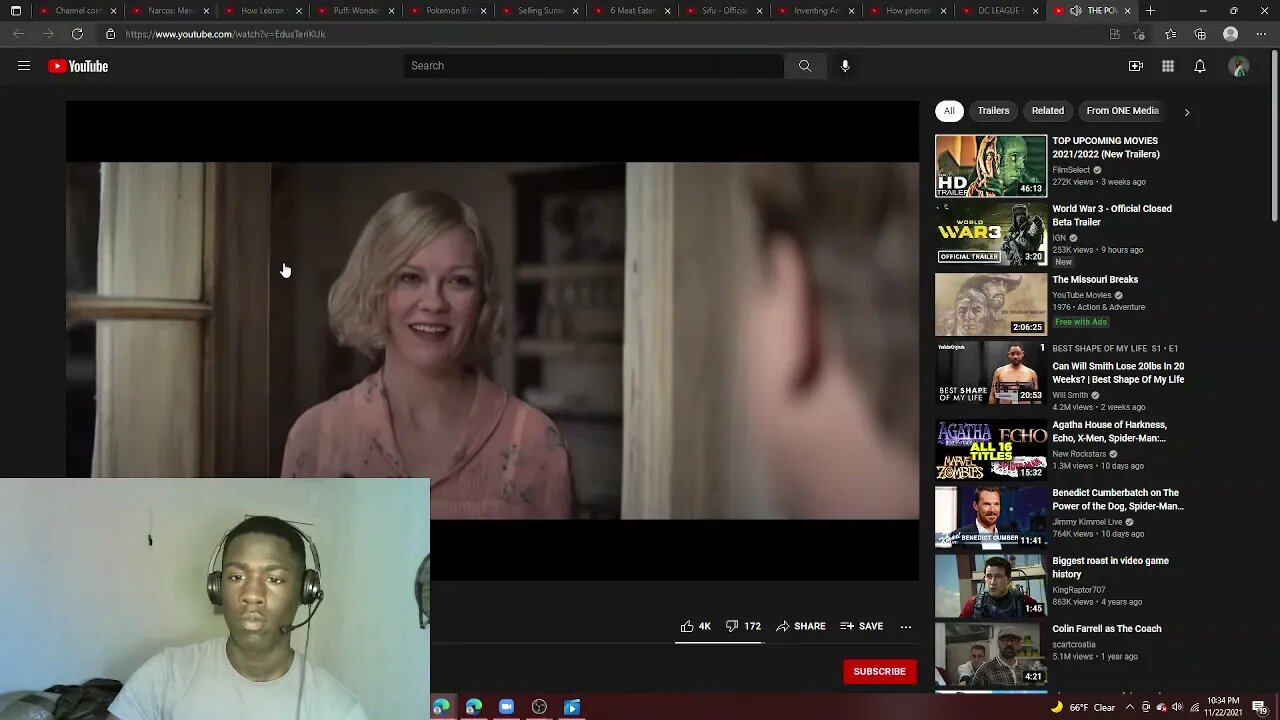Screen dimensions: 1280x720
Task: Save the video to a playlist
Action: click(861, 626)
